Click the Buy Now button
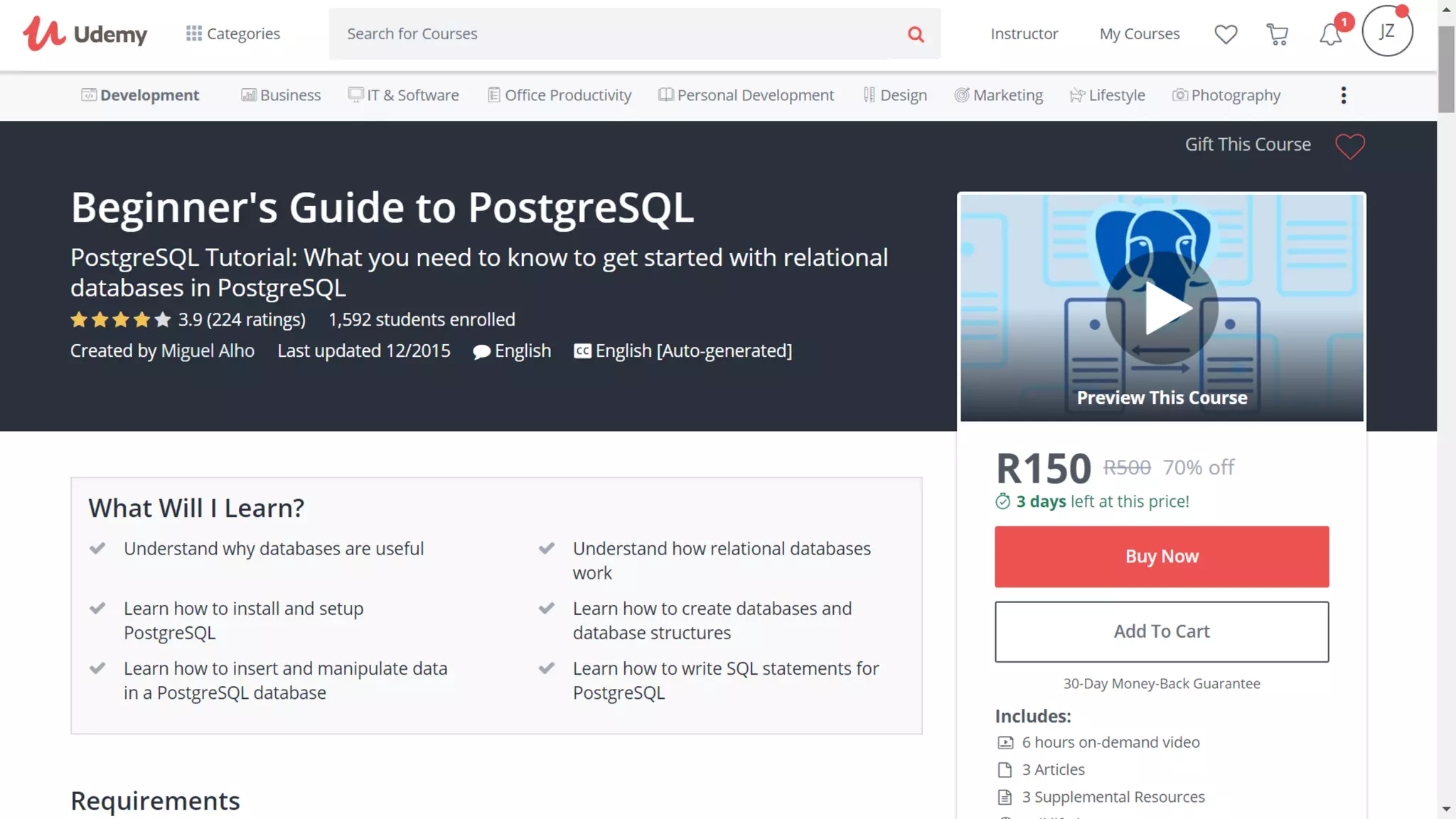Screen dimensions: 1456x819 click(1161, 557)
